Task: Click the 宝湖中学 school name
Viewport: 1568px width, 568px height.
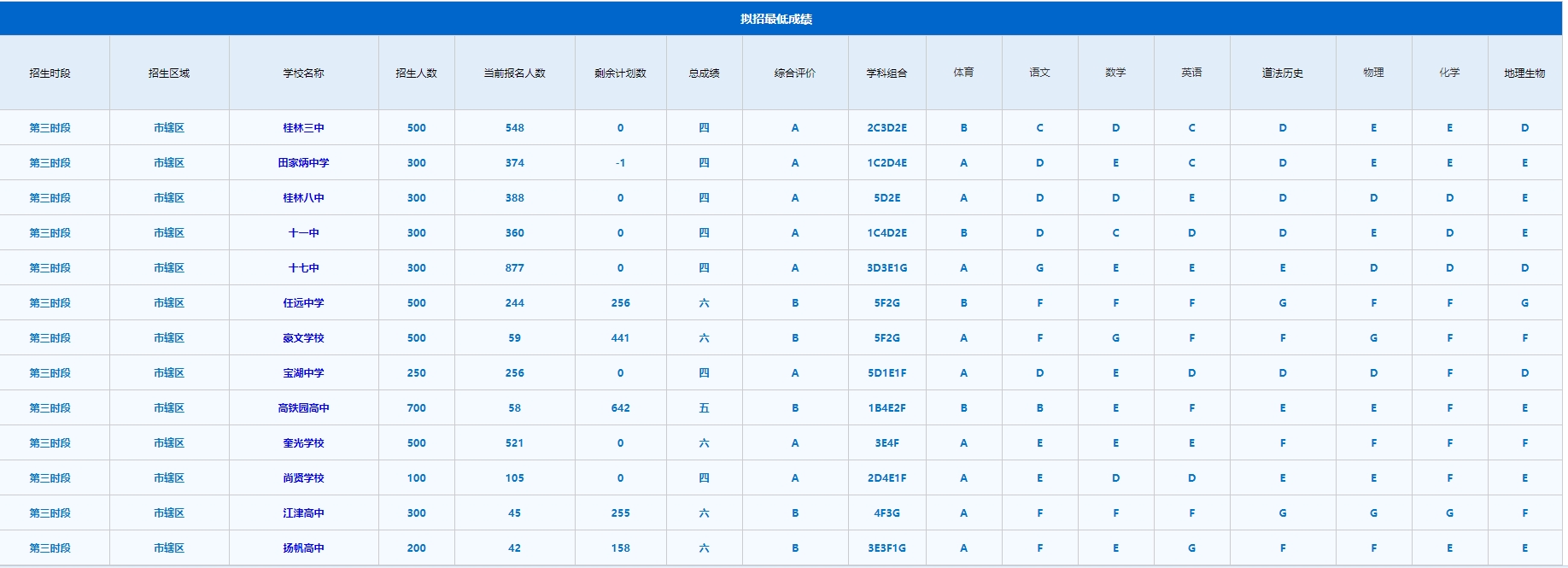Action: pyautogui.click(x=303, y=373)
